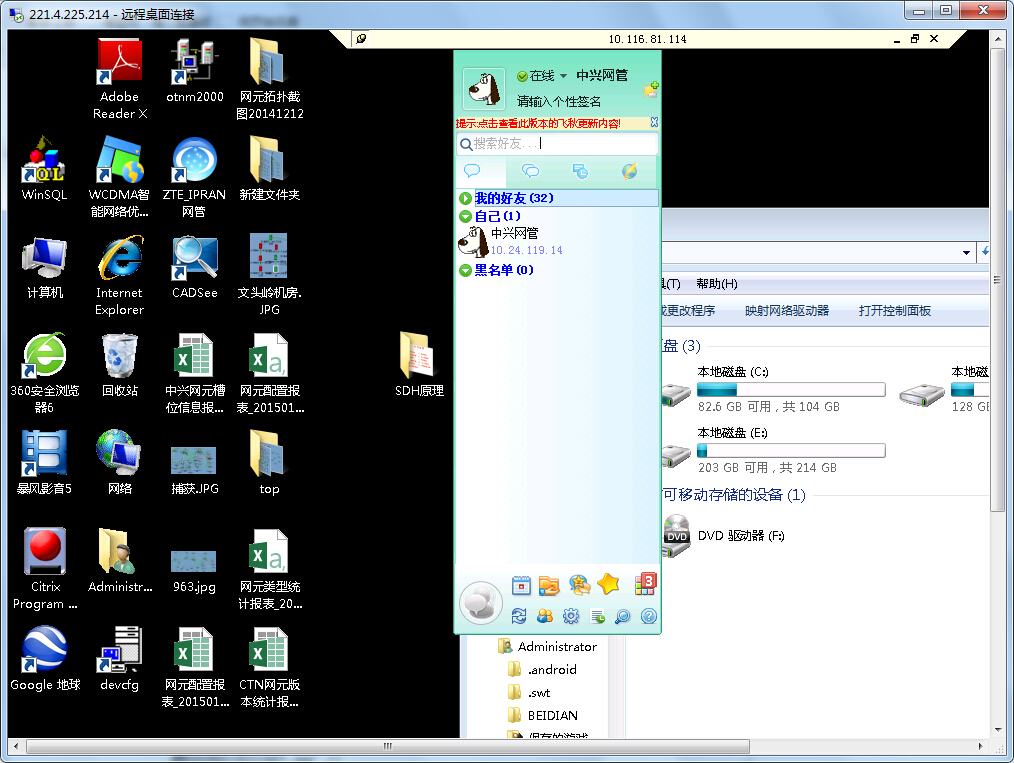This screenshot has width=1014, height=763.
Task: Open the SDH原理 folder on desktop
Action: pyautogui.click(x=419, y=364)
